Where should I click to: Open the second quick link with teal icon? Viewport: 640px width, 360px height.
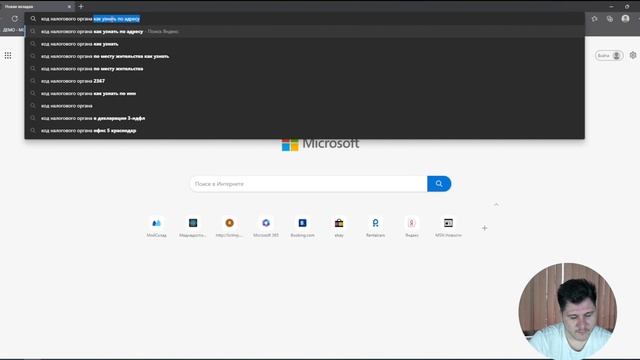coord(193,227)
